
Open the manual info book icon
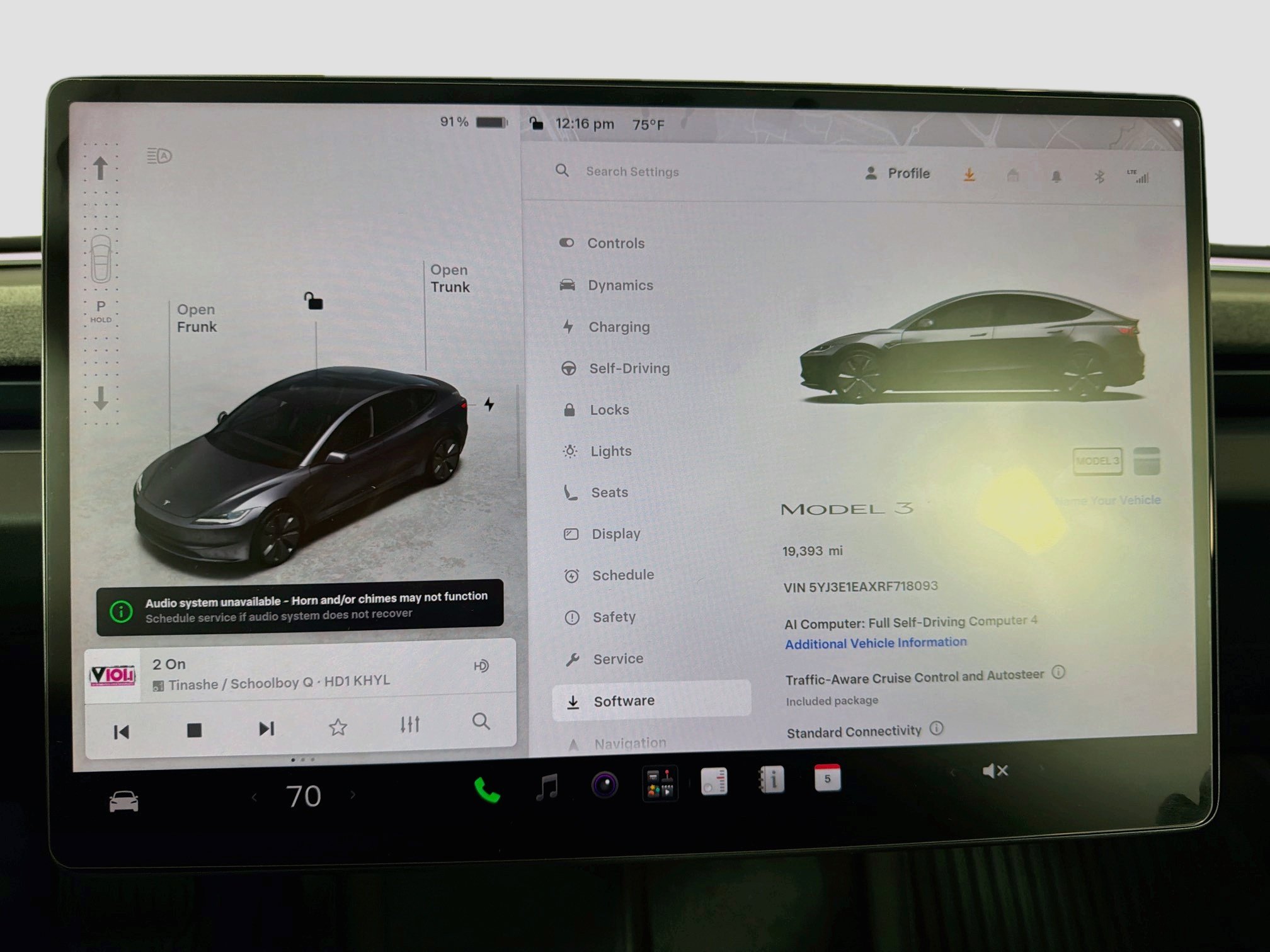click(771, 780)
